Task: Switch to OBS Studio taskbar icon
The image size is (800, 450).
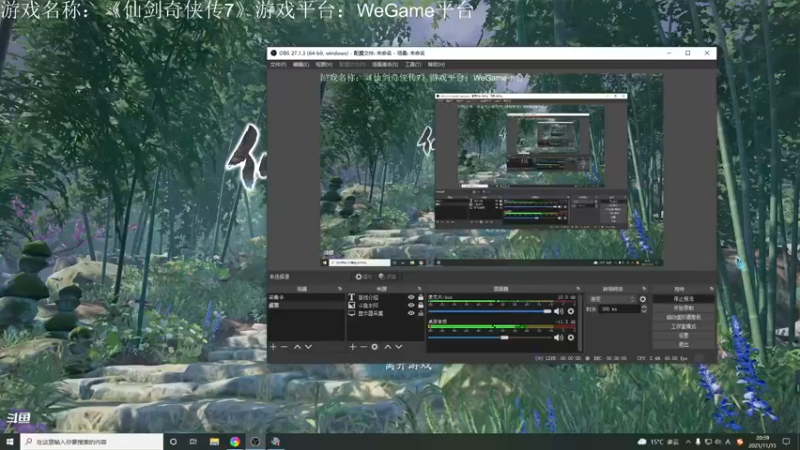Action: pos(255,441)
